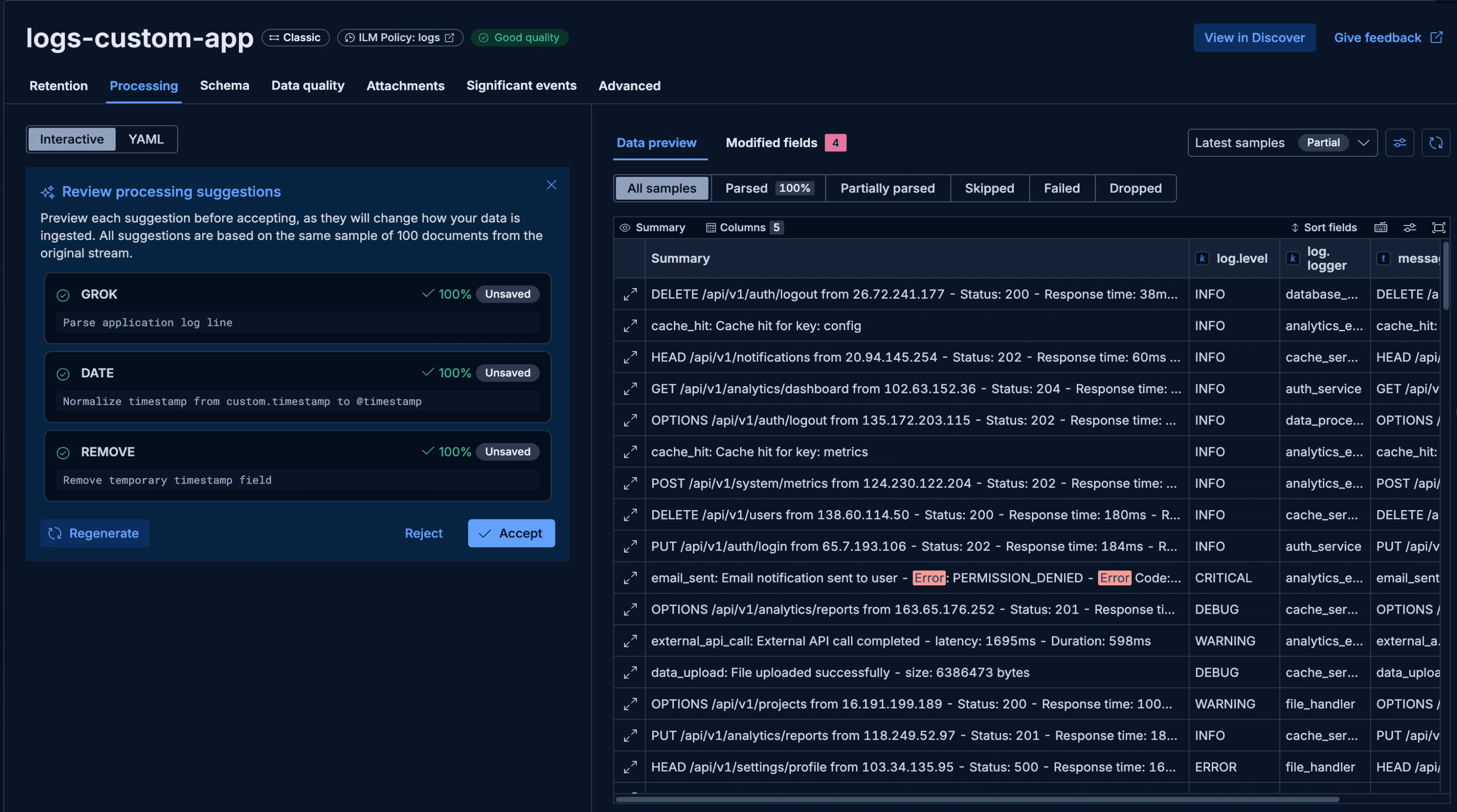Open the Modified fields tab

[772, 142]
